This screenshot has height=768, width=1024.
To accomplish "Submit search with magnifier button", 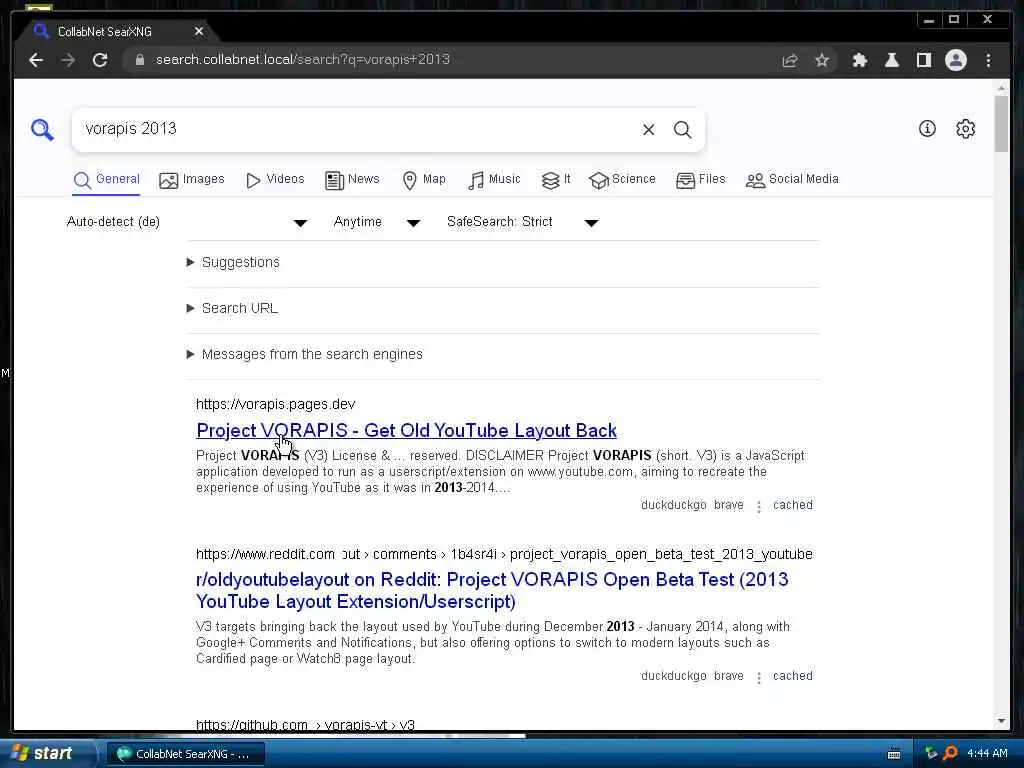I will point(682,129).
